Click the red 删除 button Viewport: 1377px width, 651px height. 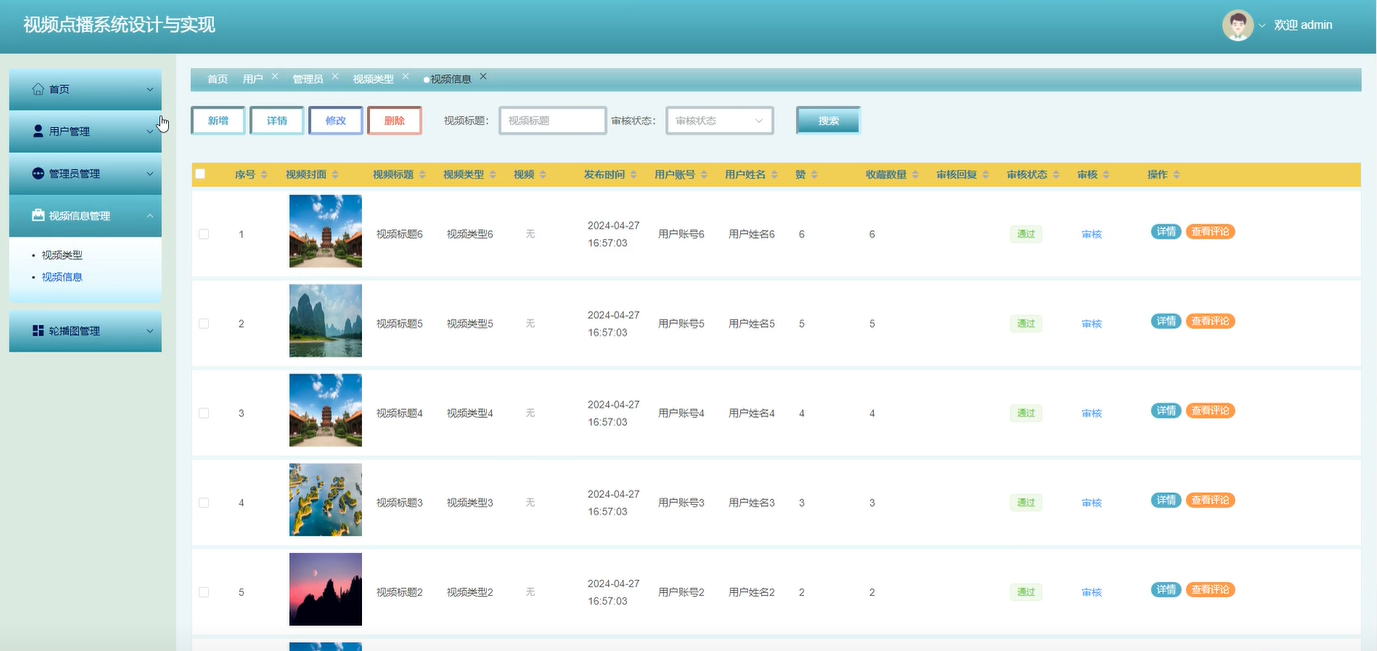tap(395, 120)
